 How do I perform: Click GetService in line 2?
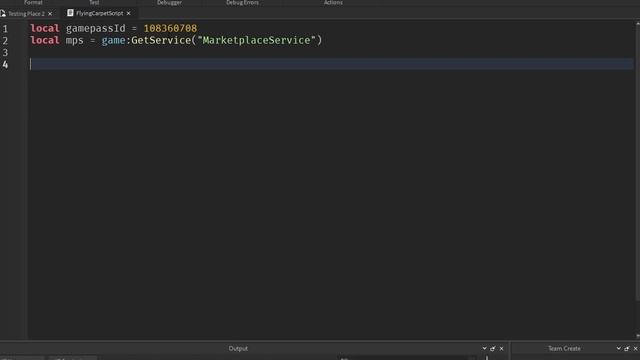[161, 40]
